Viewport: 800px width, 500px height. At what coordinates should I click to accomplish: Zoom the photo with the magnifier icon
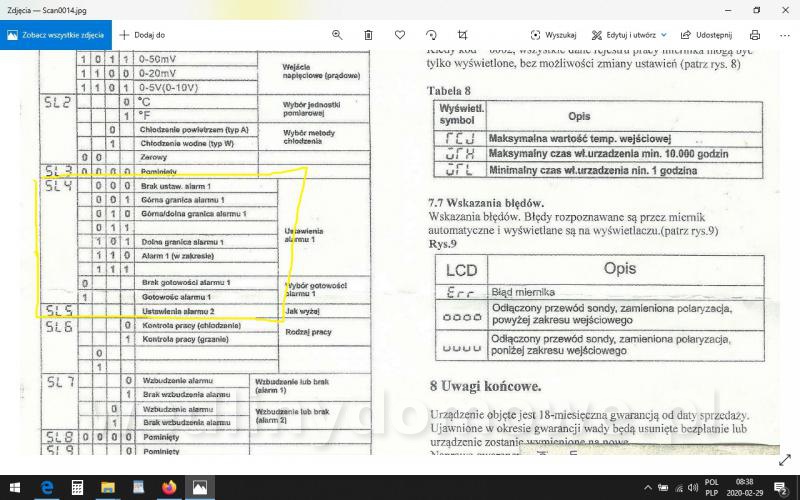pyautogui.click(x=337, y=35)
